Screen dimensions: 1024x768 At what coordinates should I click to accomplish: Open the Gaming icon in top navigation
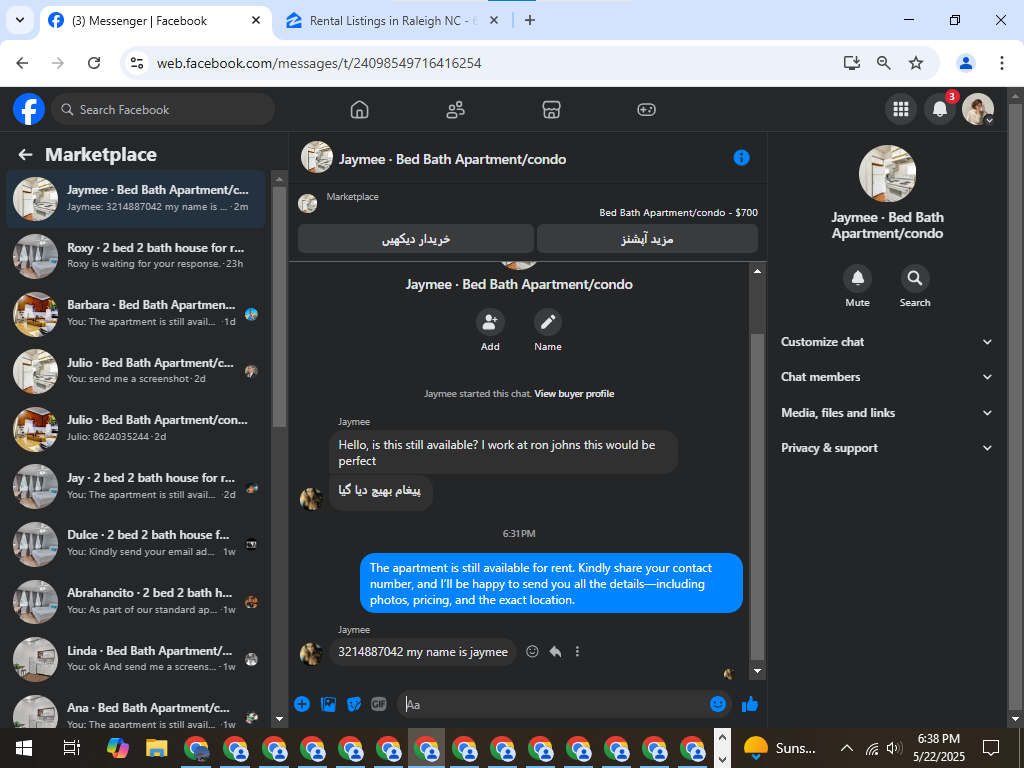[647, 110]
